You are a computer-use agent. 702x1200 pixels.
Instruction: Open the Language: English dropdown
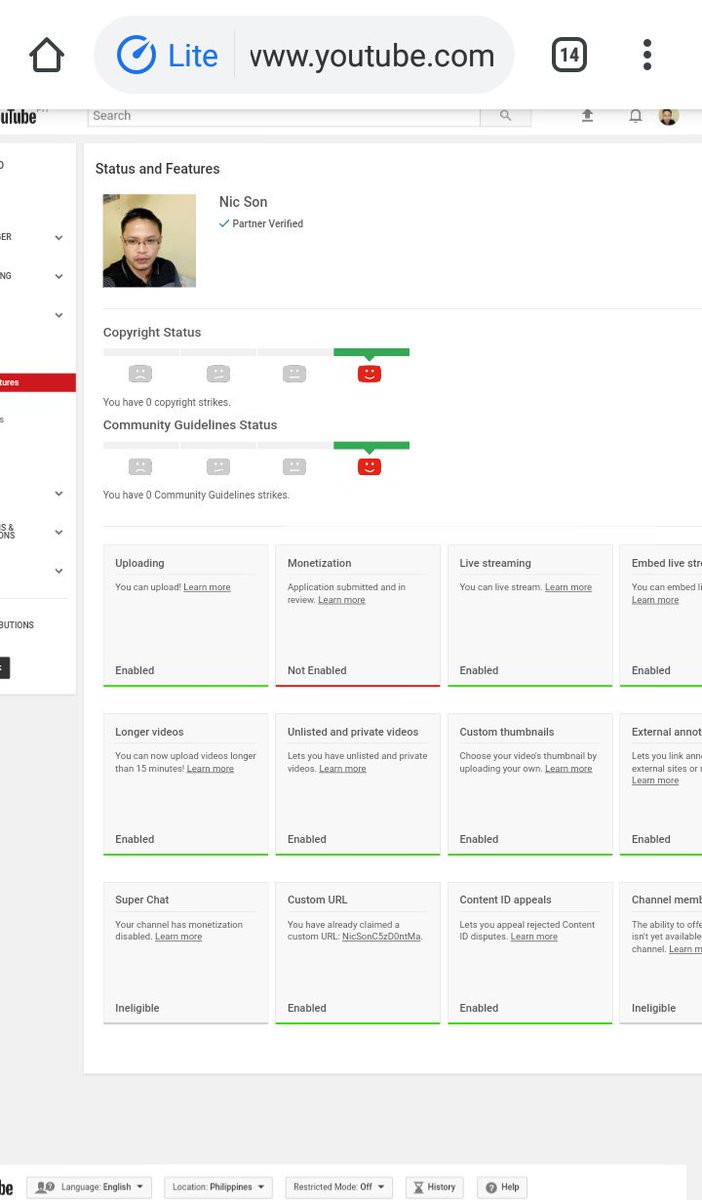click(x=89, y=1187)
